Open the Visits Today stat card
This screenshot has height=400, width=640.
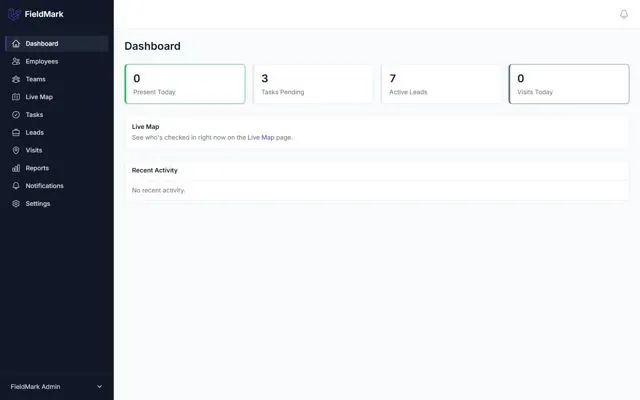pos(569,84)
